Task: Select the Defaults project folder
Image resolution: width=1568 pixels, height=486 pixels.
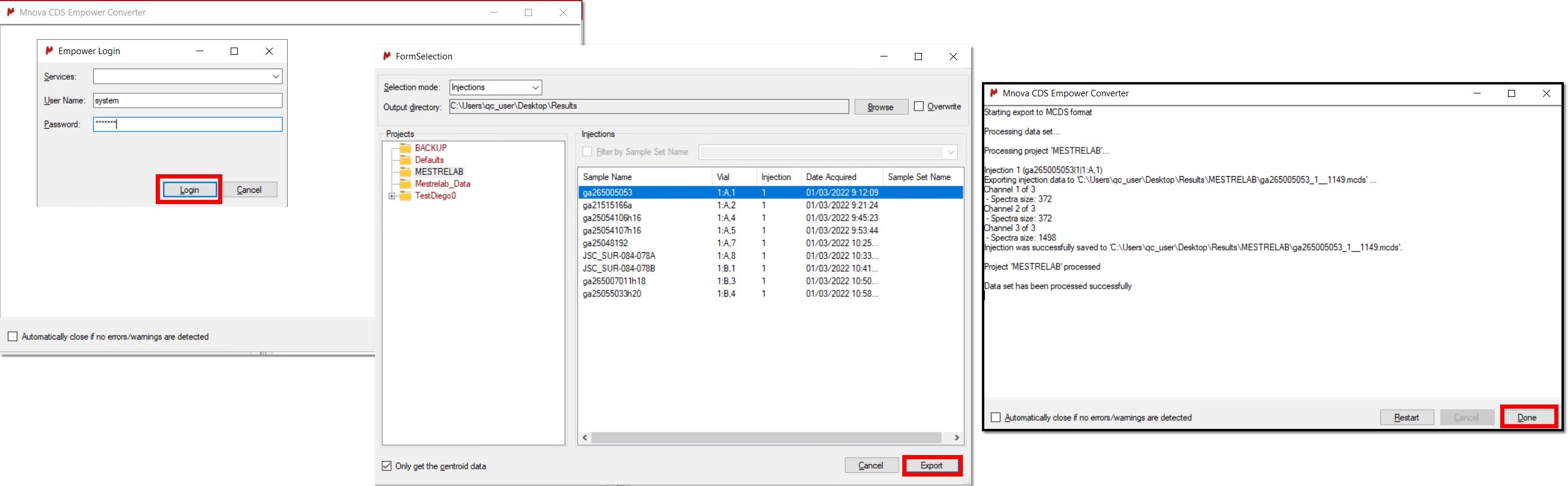Action: (429, 159)
